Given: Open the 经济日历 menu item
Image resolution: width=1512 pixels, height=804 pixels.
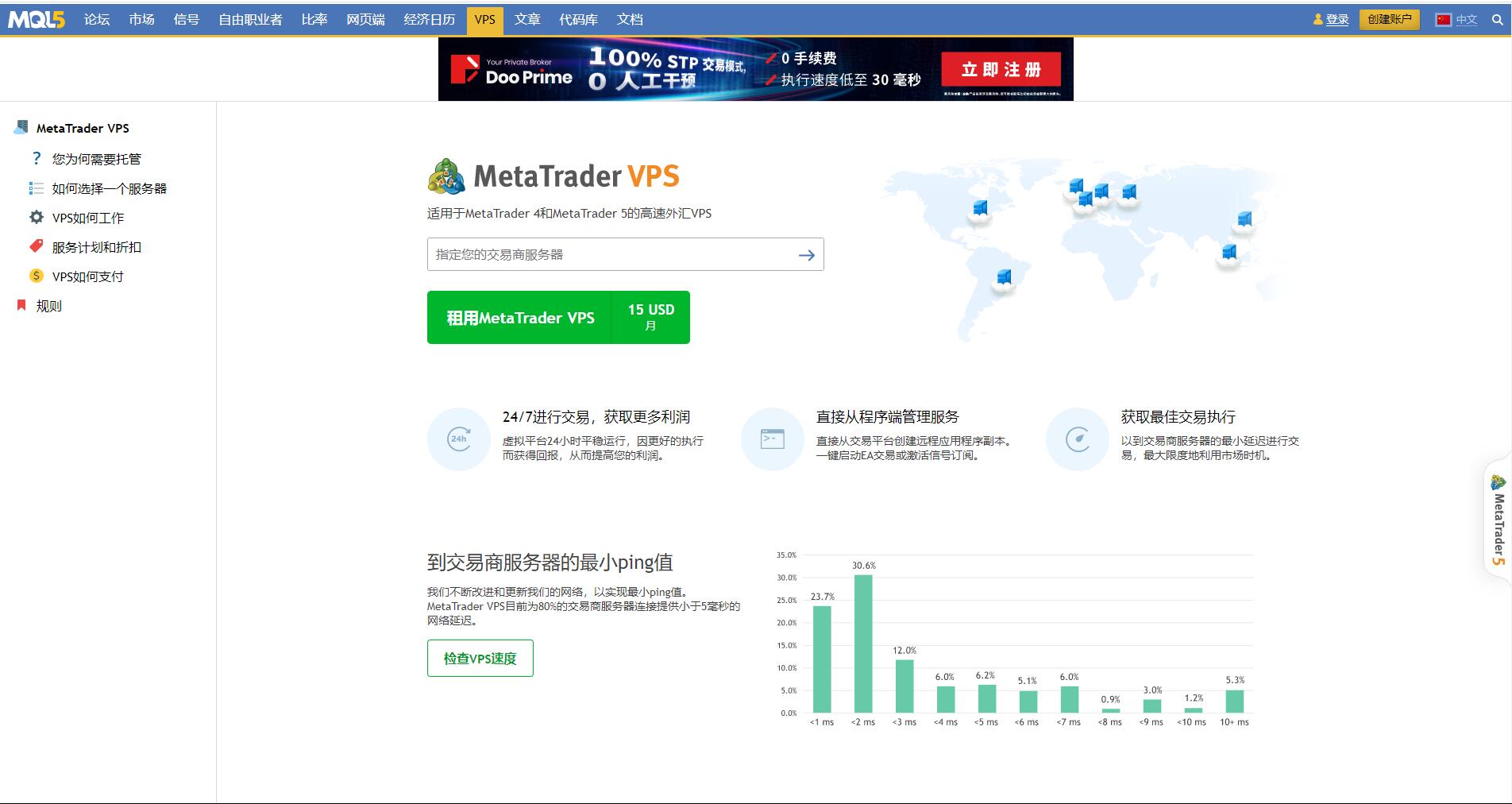Looking at the screenshot, I should pos(430,19).
